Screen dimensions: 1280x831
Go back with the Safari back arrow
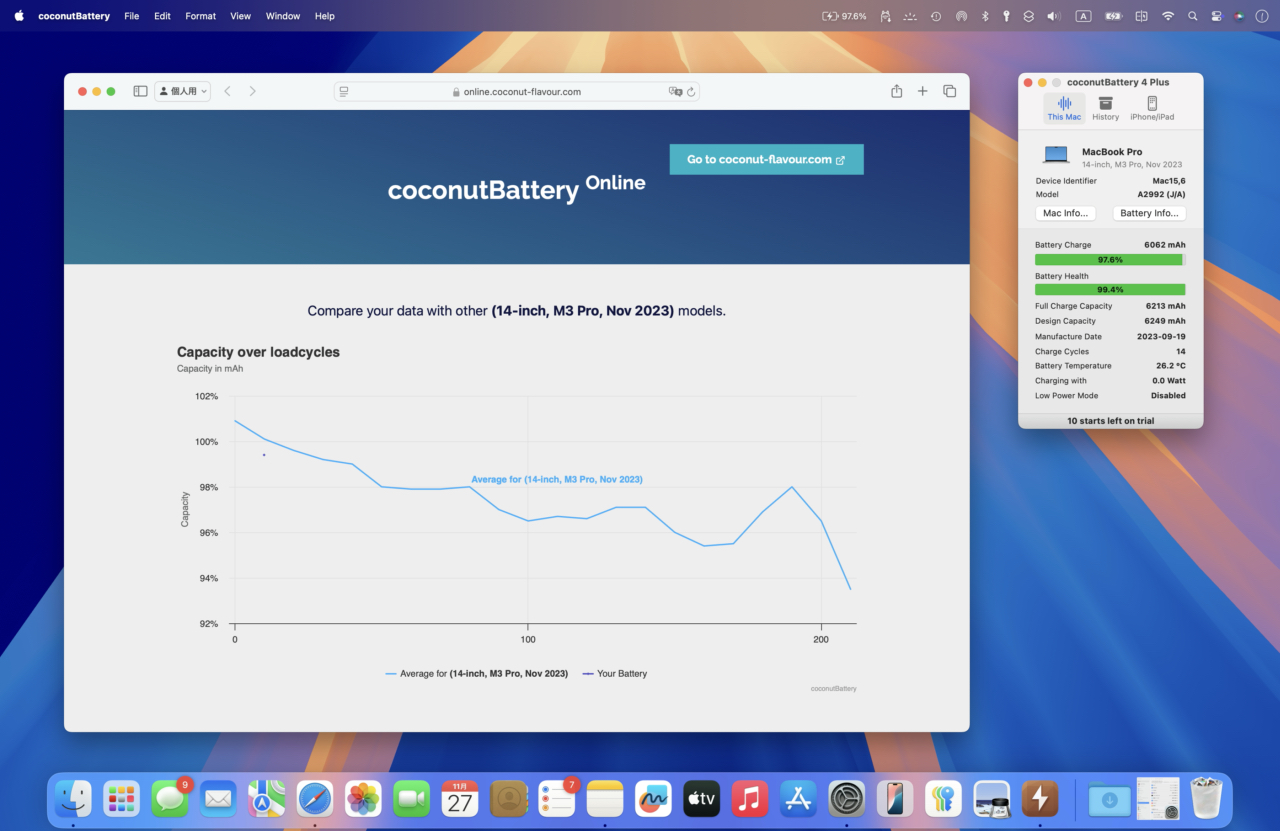[228, 91]
